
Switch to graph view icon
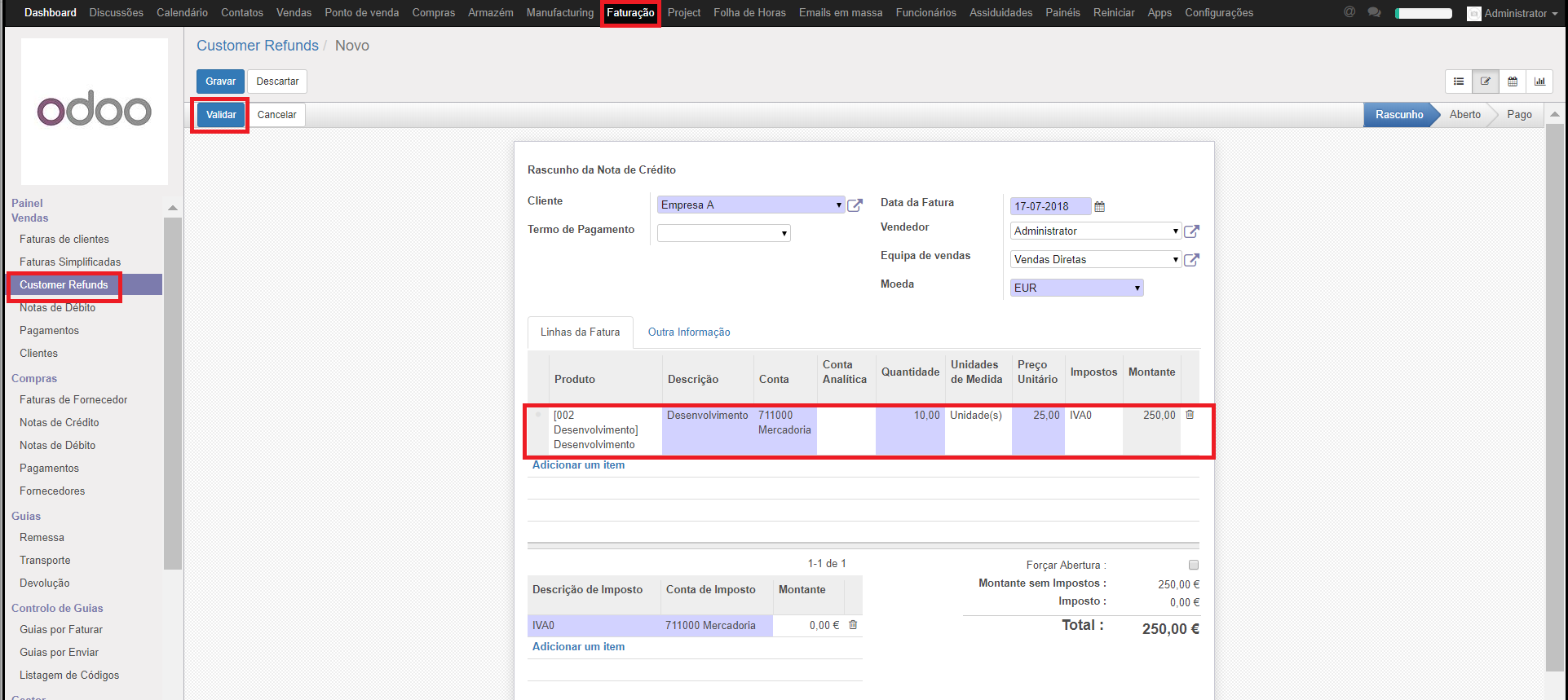click(1539, 81)
